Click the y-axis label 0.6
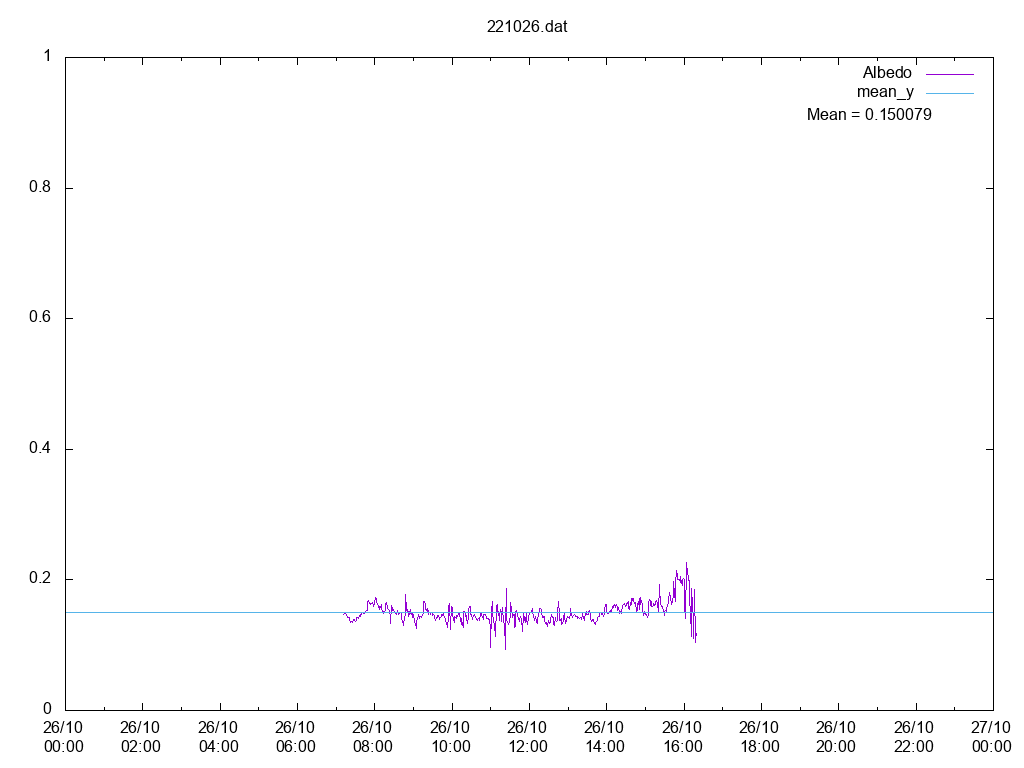The image size is (1024, 768). tap(40, 317)
